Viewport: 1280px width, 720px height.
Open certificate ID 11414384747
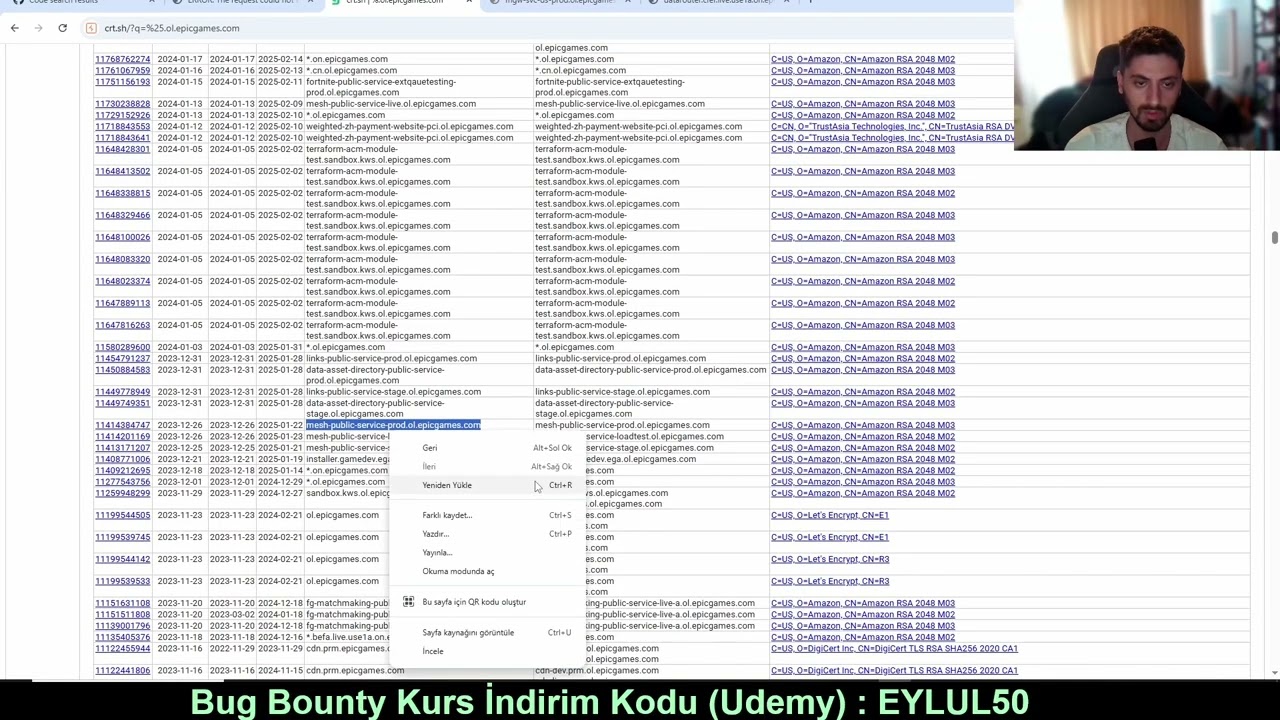[x=123, y=425]
